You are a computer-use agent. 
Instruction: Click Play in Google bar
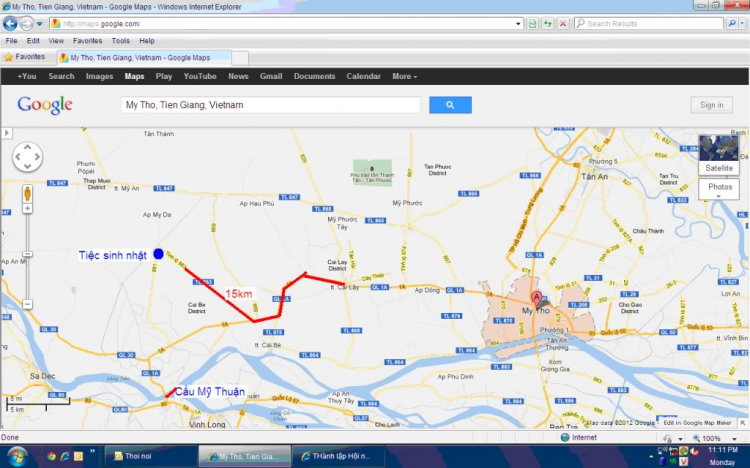[164, 76]
